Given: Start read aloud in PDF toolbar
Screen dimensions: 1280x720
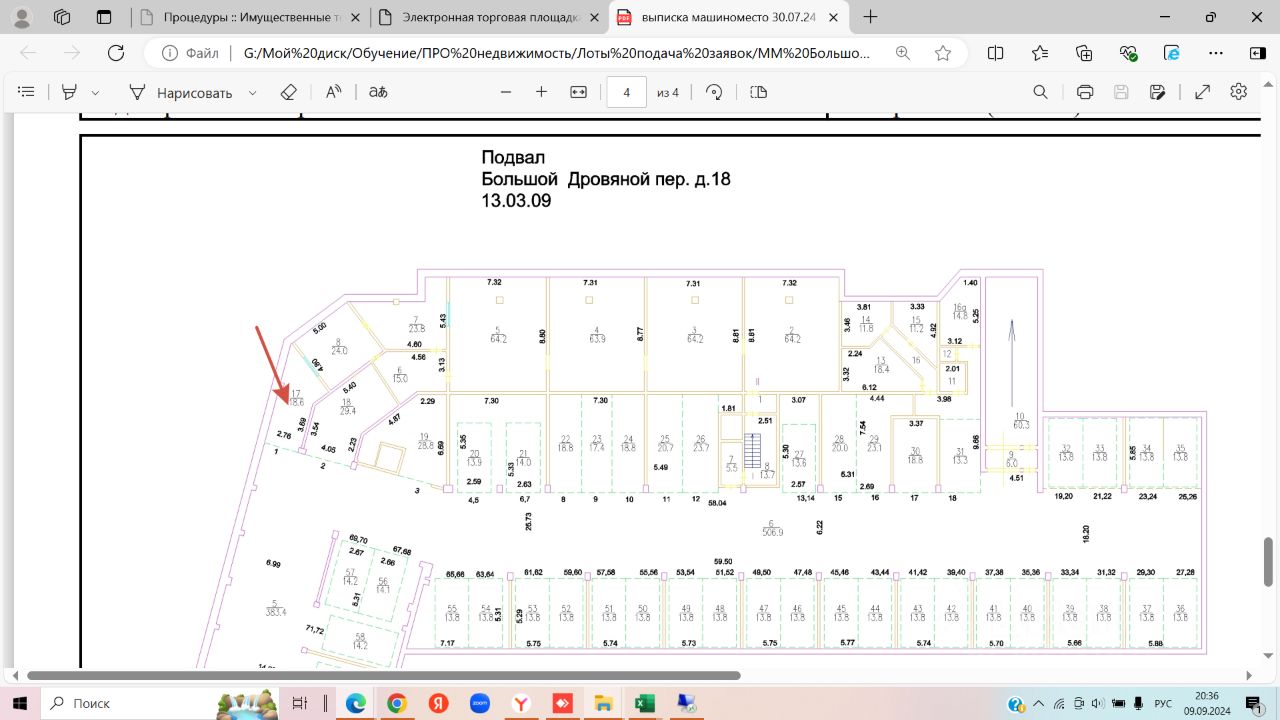Looking at the screenshot, I should 334,92.
